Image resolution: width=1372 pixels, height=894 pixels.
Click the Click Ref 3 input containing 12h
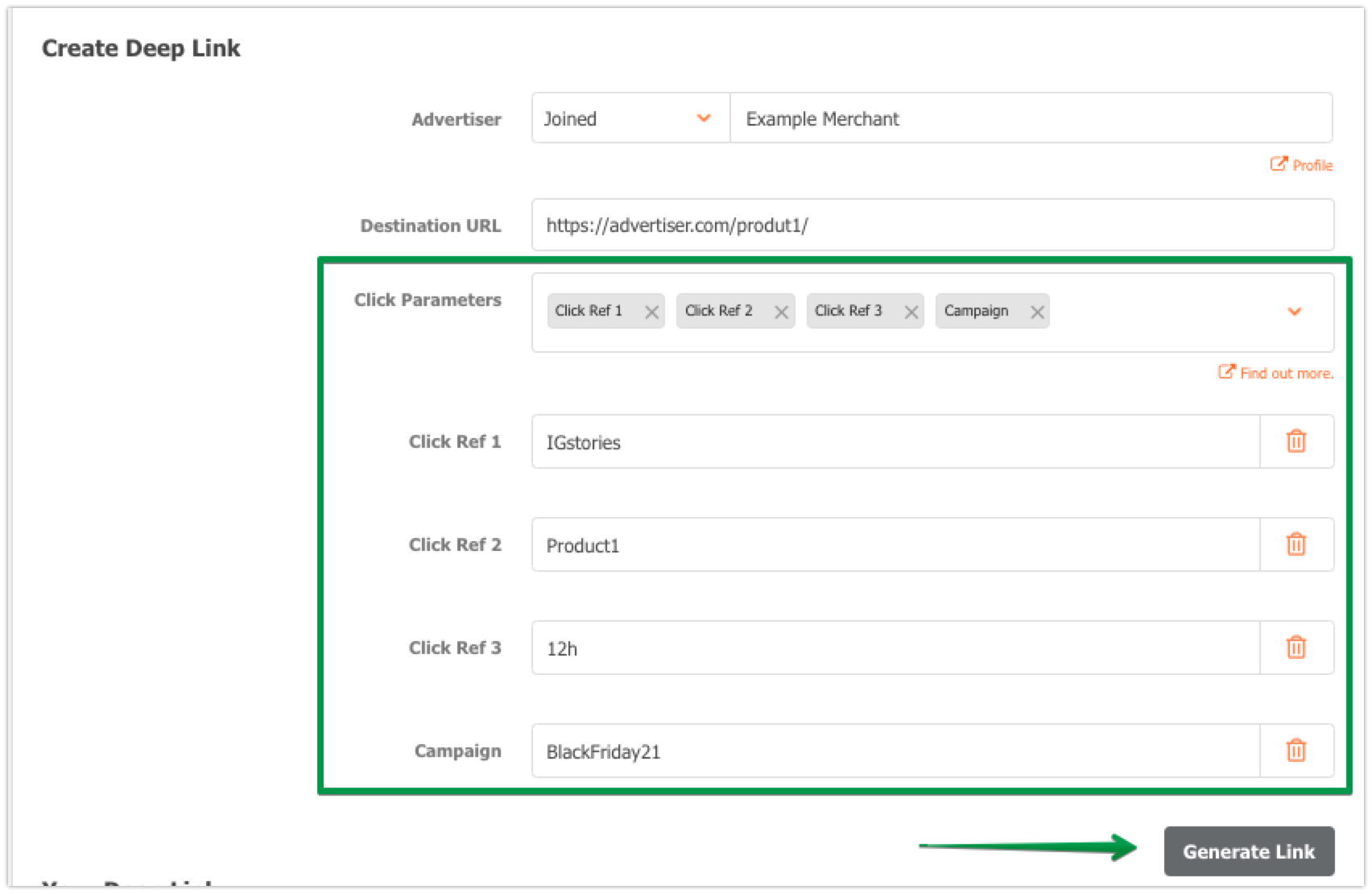point(894,648)
